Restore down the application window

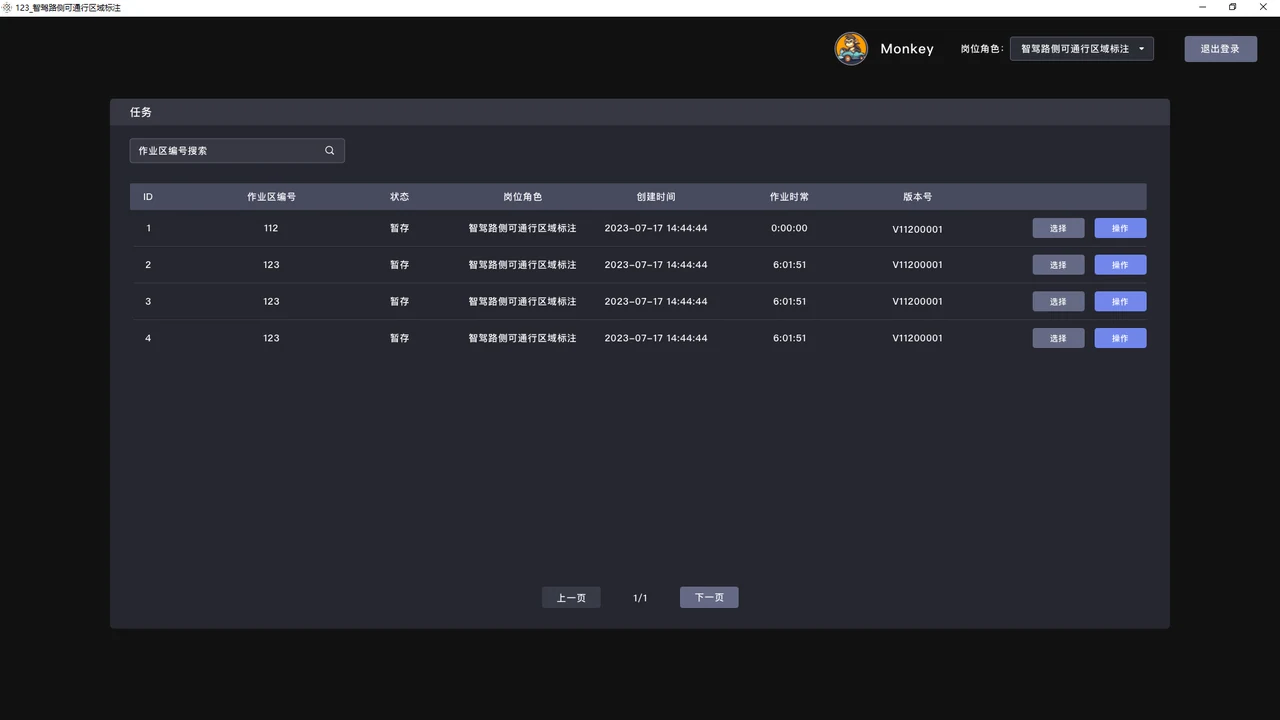pyautogui.click(x=1232, y=7)
